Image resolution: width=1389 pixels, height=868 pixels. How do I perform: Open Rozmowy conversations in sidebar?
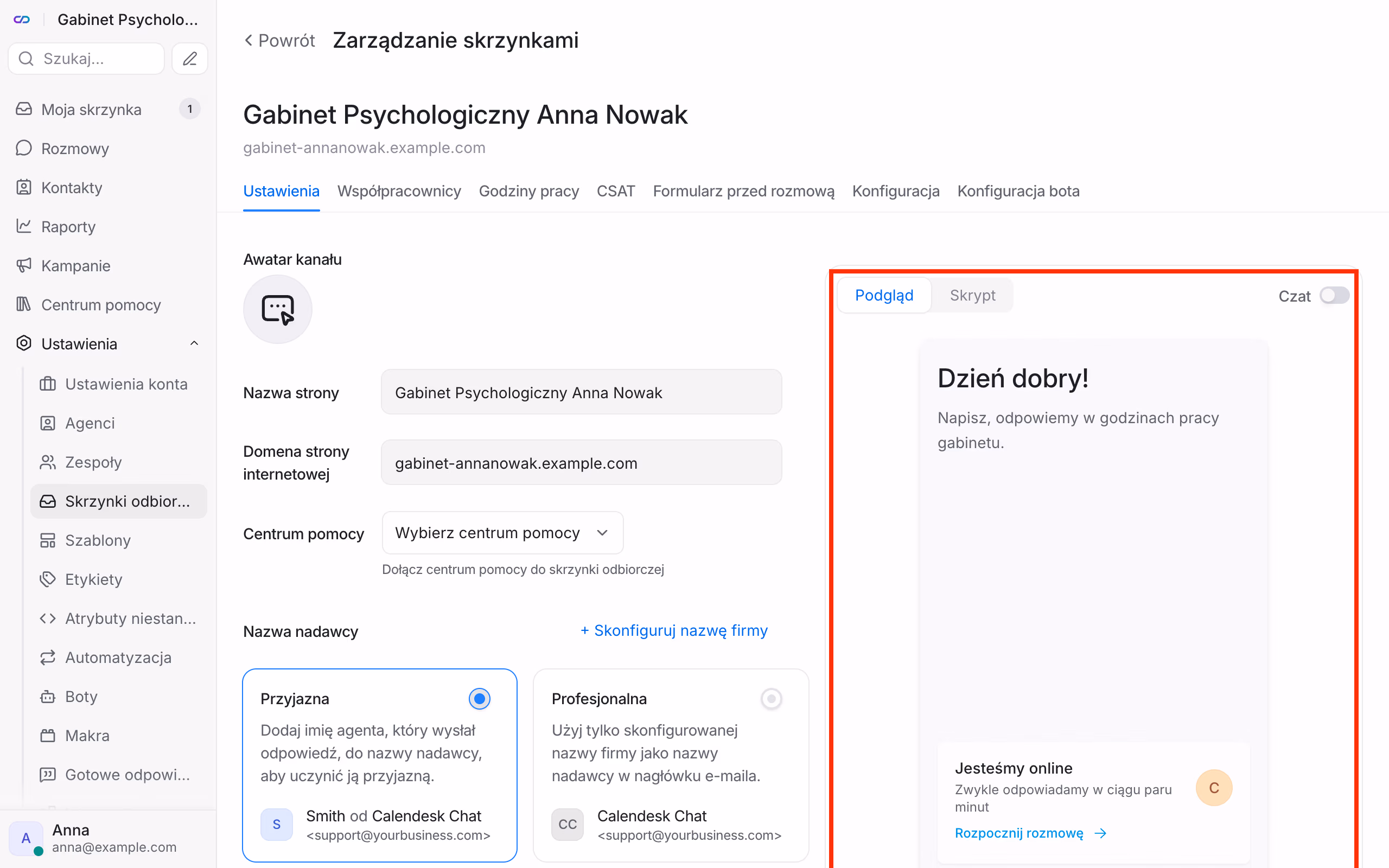click(x=75, y=149)
